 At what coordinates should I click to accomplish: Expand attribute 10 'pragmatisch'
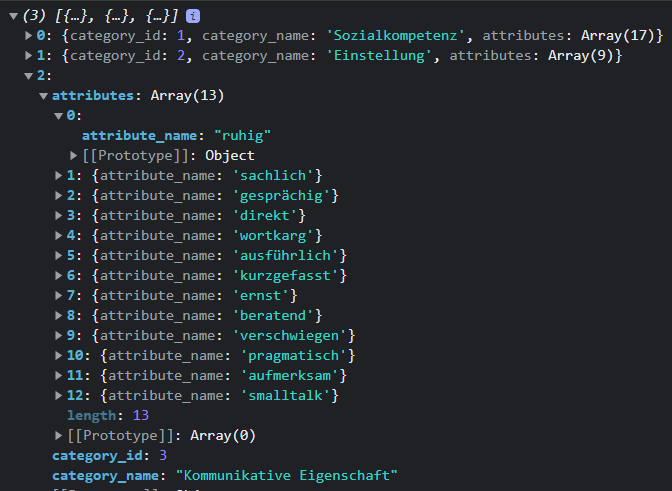pyautogui.click(x=59, y=356)
